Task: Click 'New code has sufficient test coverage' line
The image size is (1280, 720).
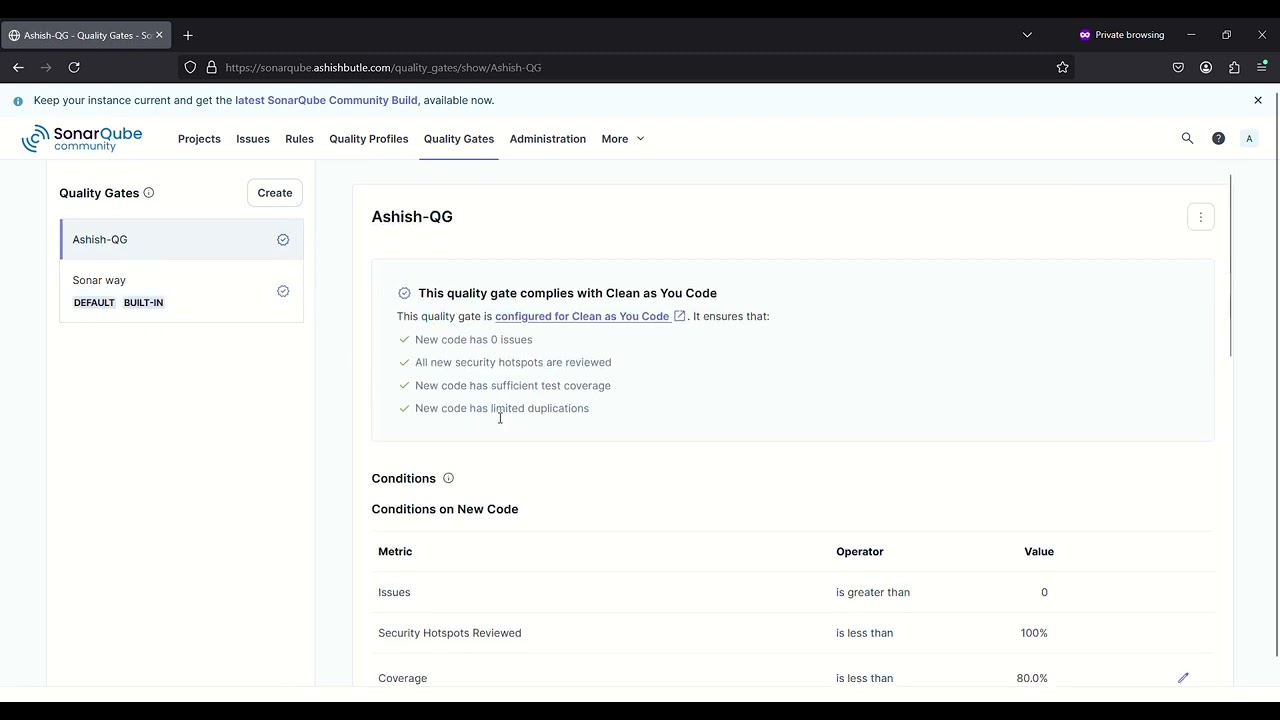Action: pyautogui.click(x=513, y=386)
